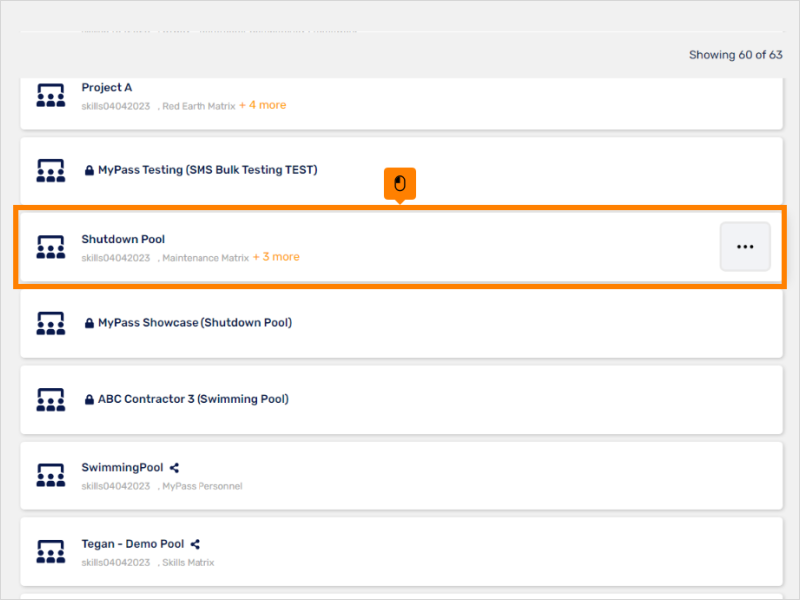This screenshot has height=600, width=800.
Task: Open the ellipsis options menu for Shutdown Pool
Action: (x=744, y=246)
